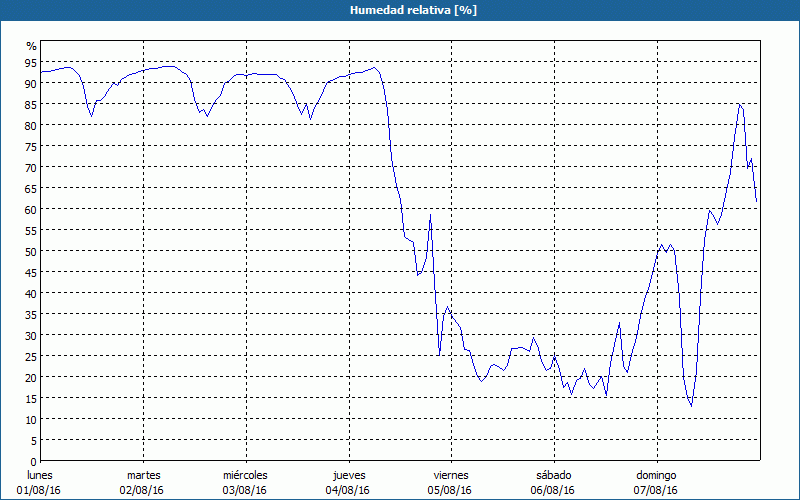The image size is (800, 500).
Task: Select the 'jueves' x-axis label
Action: pyautogui.click(x=348, y=475)
